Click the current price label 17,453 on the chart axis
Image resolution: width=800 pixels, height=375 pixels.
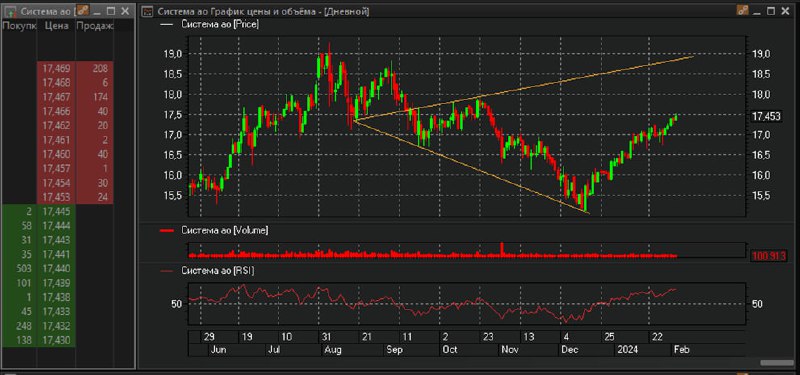point(766,117)
